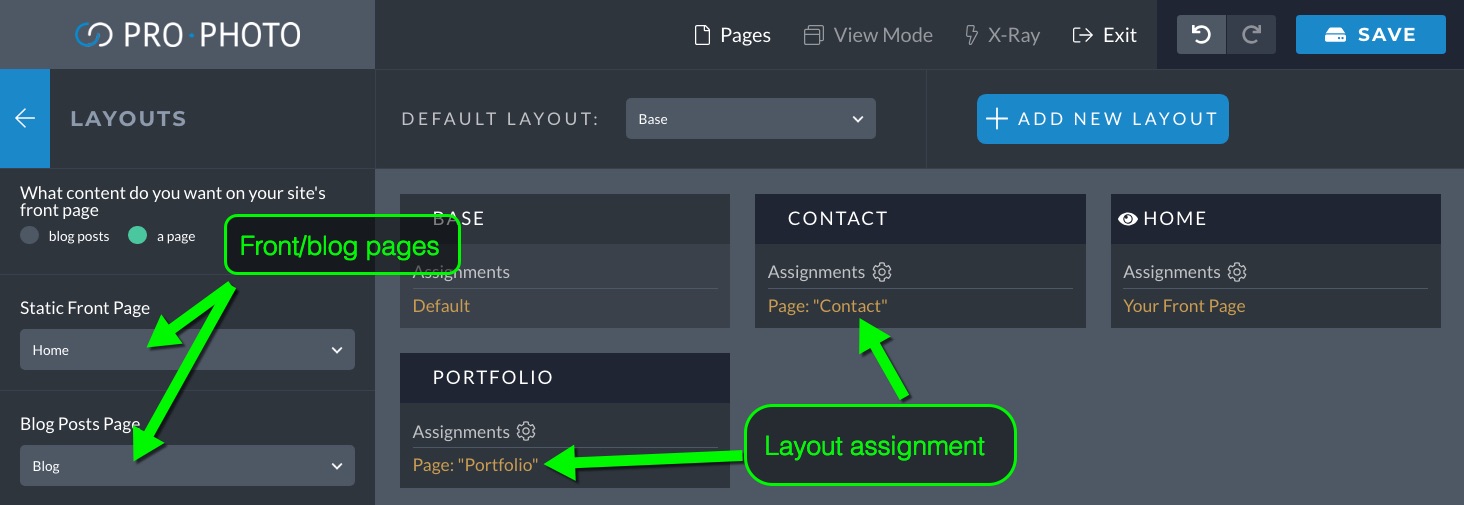Click the LAYOUTS panel heading

click(x=128, y=118)
